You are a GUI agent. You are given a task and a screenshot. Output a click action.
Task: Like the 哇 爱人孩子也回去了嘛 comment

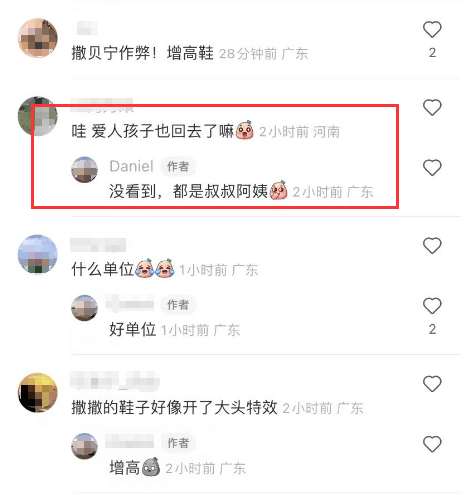pyautogui.click(x=432, y=108)
